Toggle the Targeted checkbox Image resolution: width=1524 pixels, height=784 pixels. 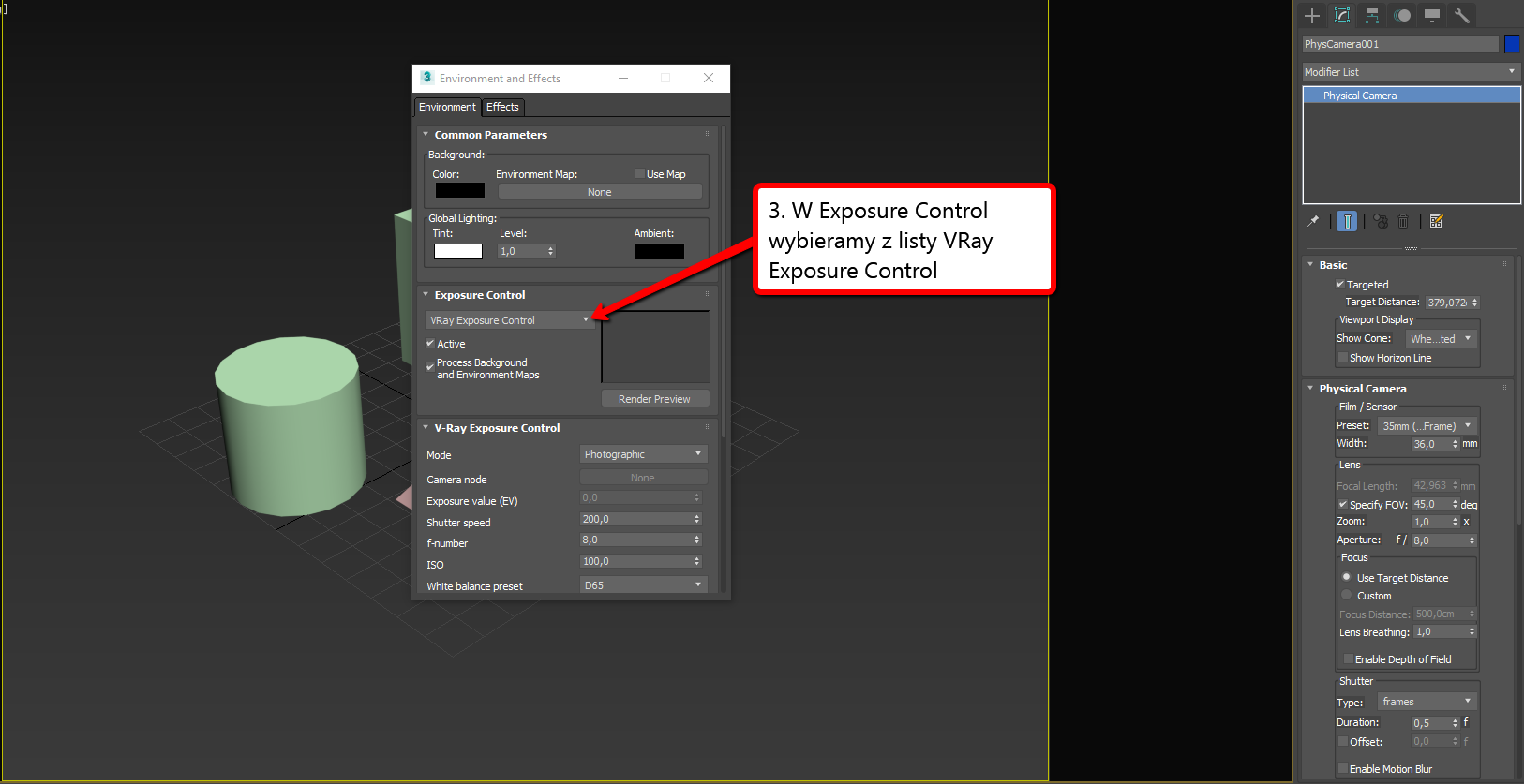coord(1340,285)
